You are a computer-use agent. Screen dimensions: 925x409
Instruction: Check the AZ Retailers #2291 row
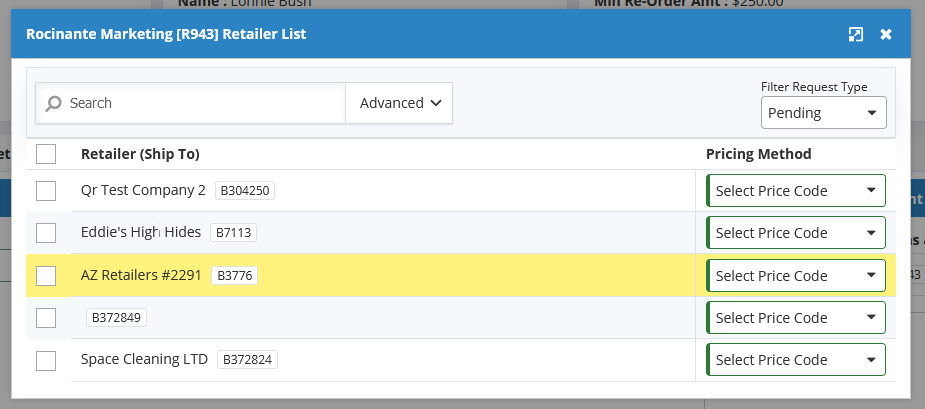pyautogui.click(x=46, y=276)
